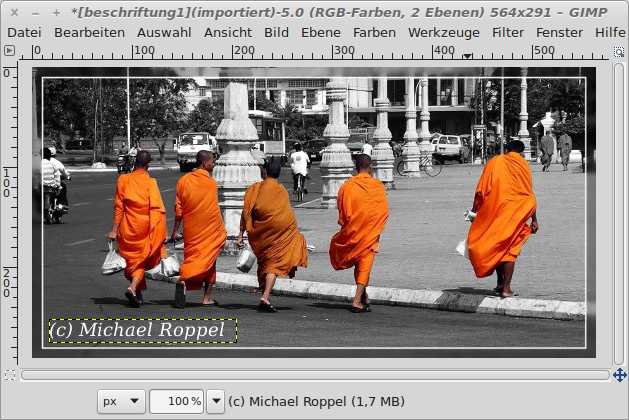629x420 pixels.
Task: Minimize the GIMP window
Action: coord(35,13)
